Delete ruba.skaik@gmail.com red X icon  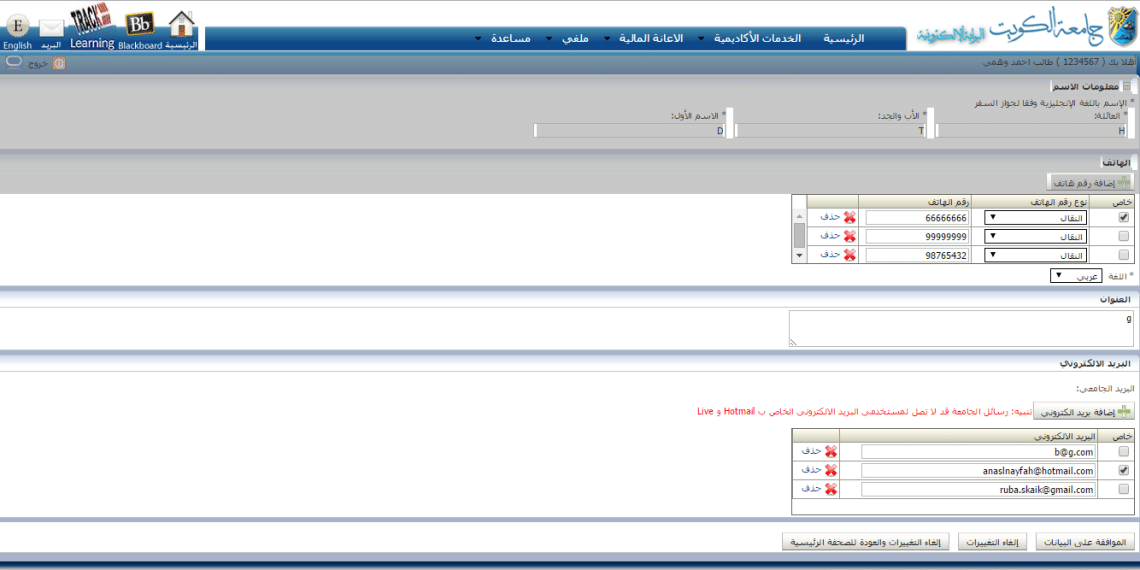[x=830, y=488]
